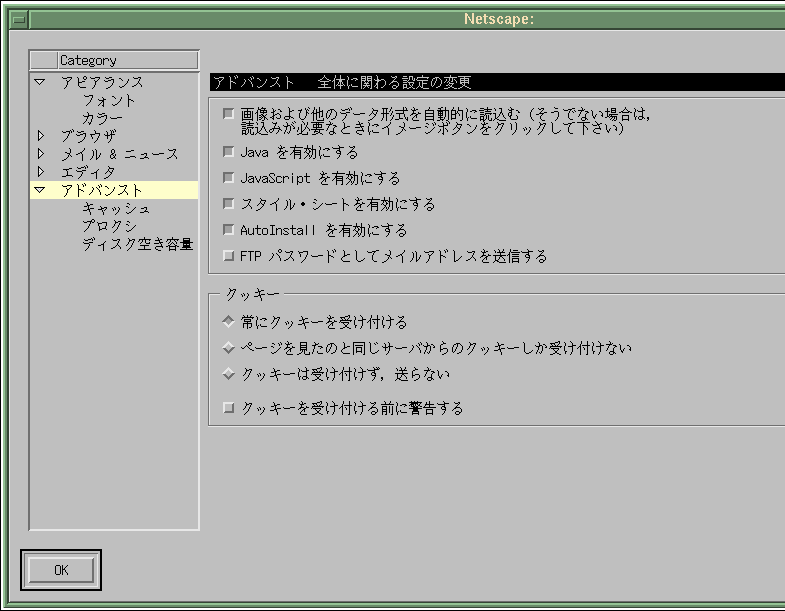Expand the ブラウザ category arrow
785x611 pixels.
click(41, 136)
